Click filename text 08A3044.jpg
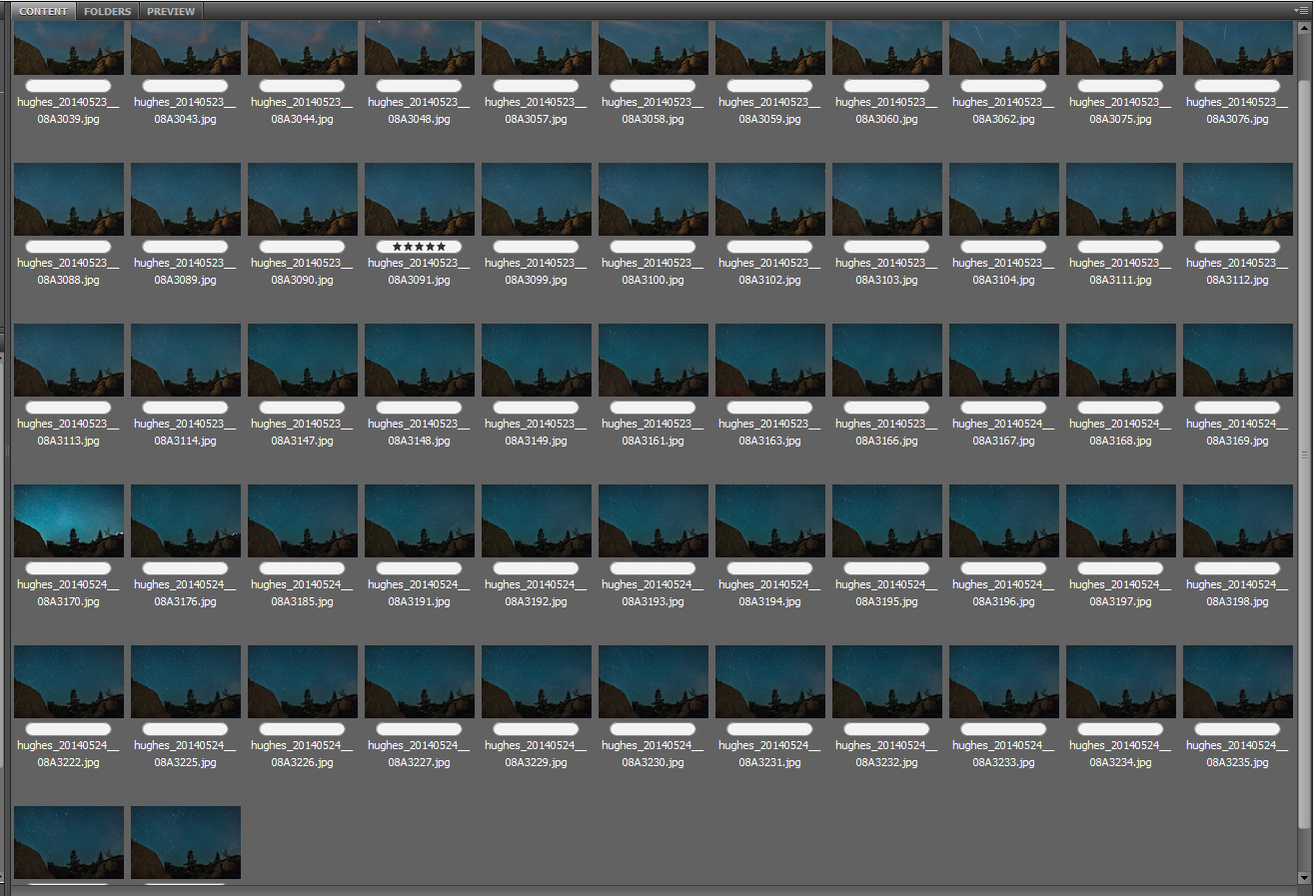Viewport: 1313px width, 896px height. [x=303, y=119]
